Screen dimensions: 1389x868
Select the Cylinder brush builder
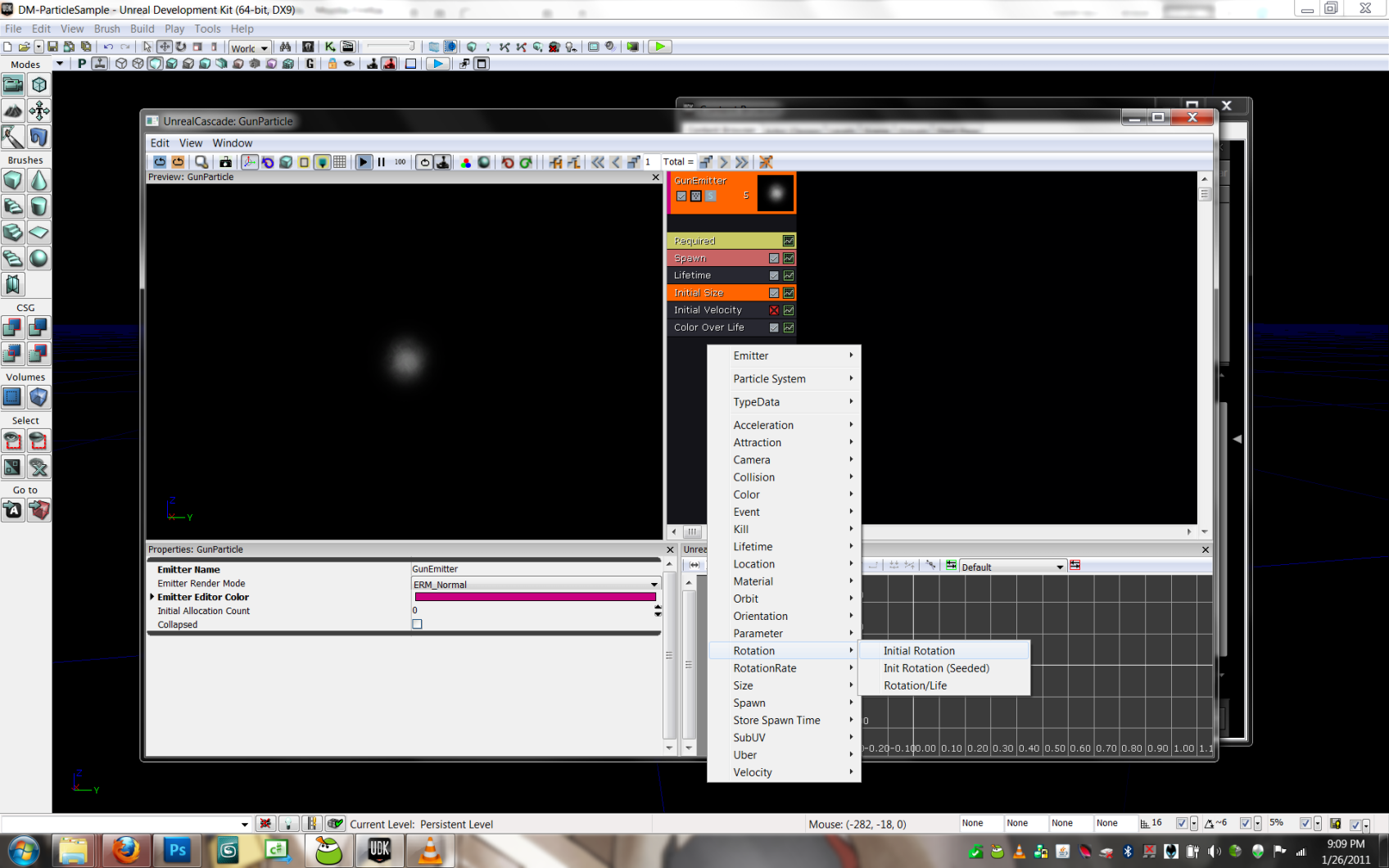click(38, 206)
